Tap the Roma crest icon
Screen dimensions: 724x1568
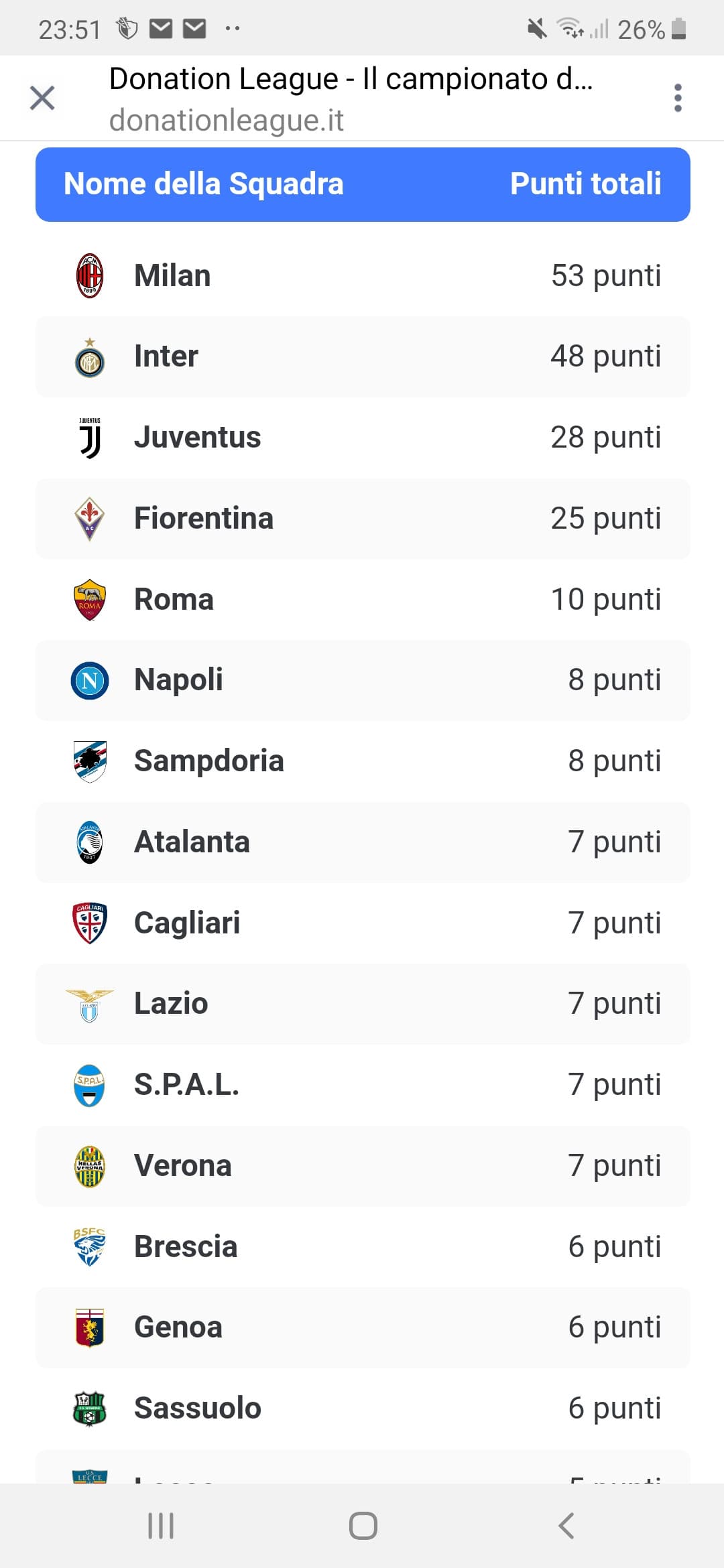point(89,600)
